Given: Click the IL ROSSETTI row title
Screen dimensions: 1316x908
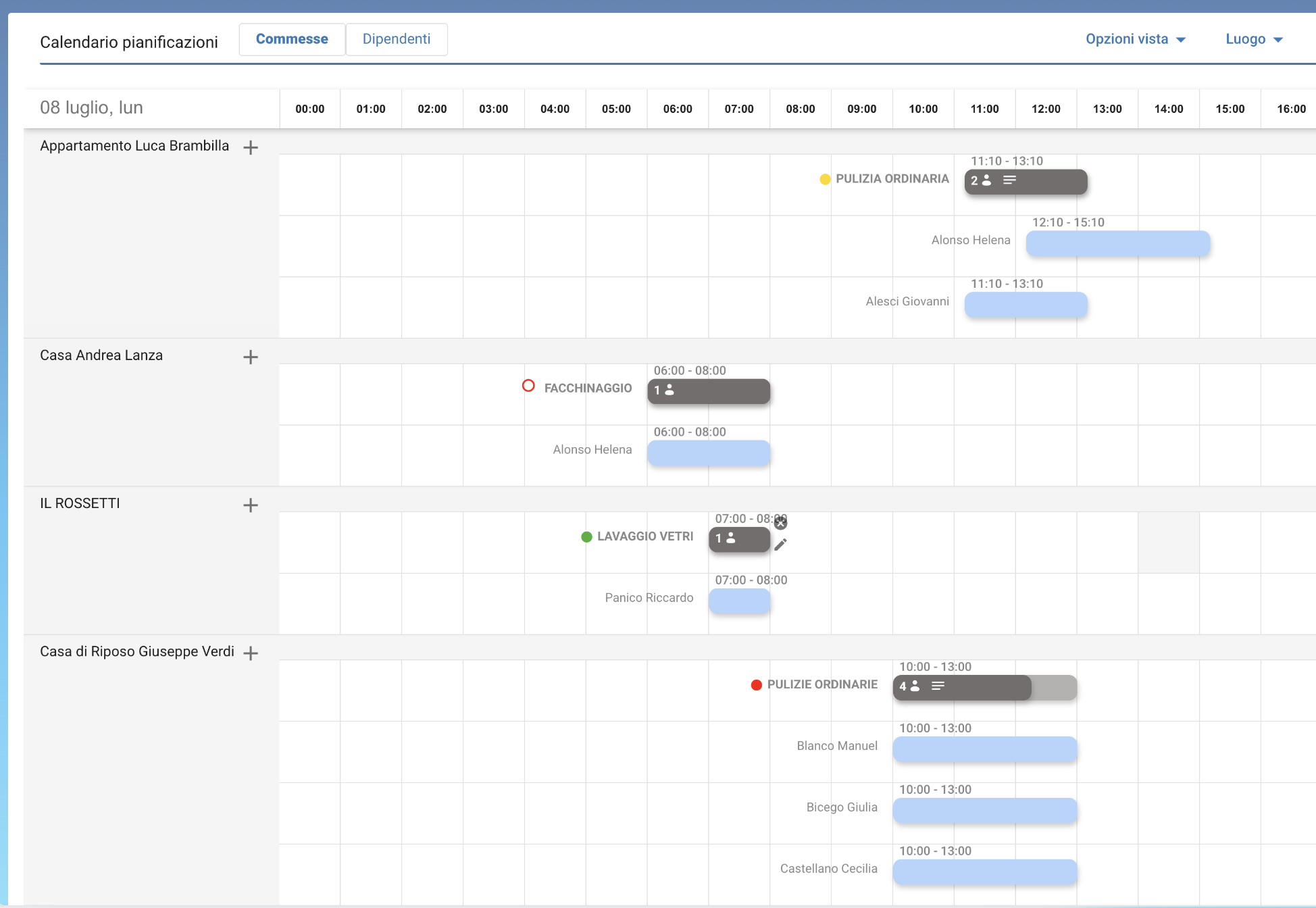Looking at the screenshot, I should pos(80,503).
